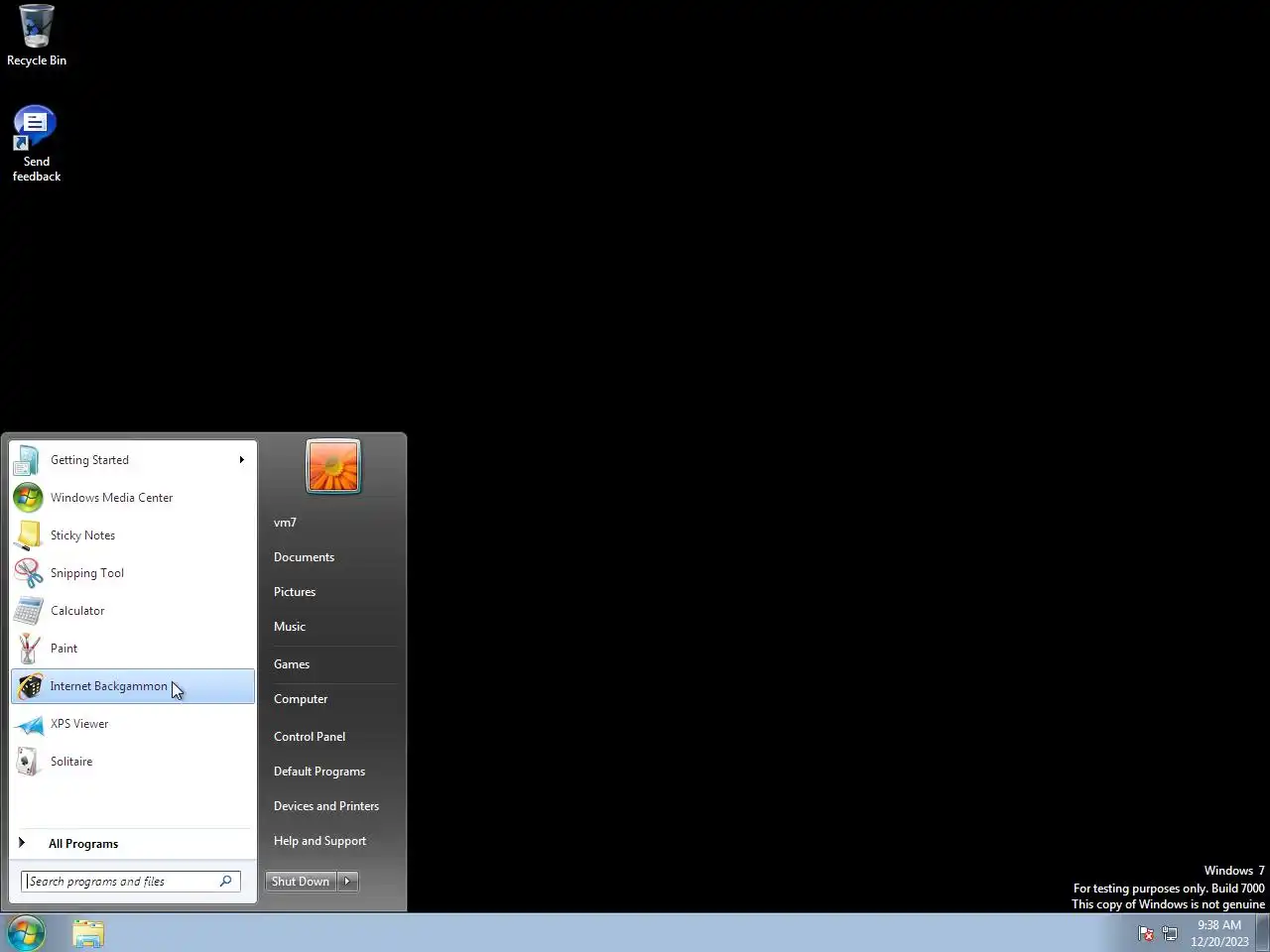Screen dimensions: 1270x952
Task: Expand All Programs list
Action: 133,844
